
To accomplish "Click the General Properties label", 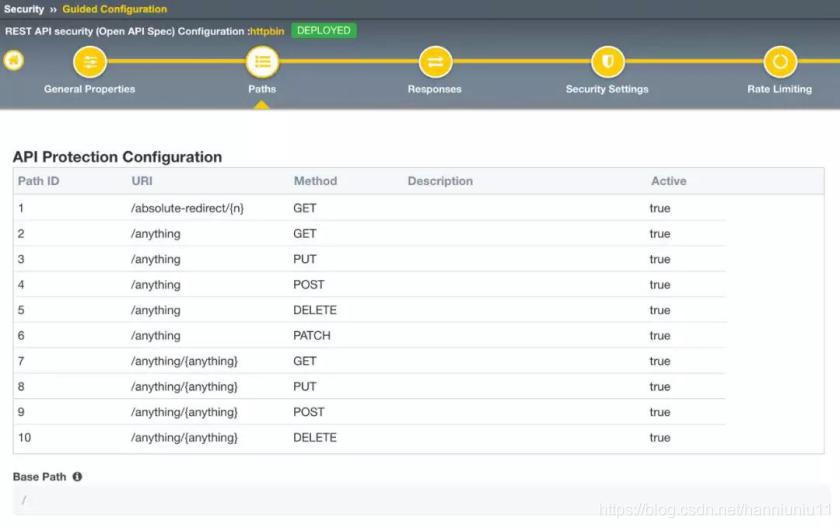I will [89, 89].
